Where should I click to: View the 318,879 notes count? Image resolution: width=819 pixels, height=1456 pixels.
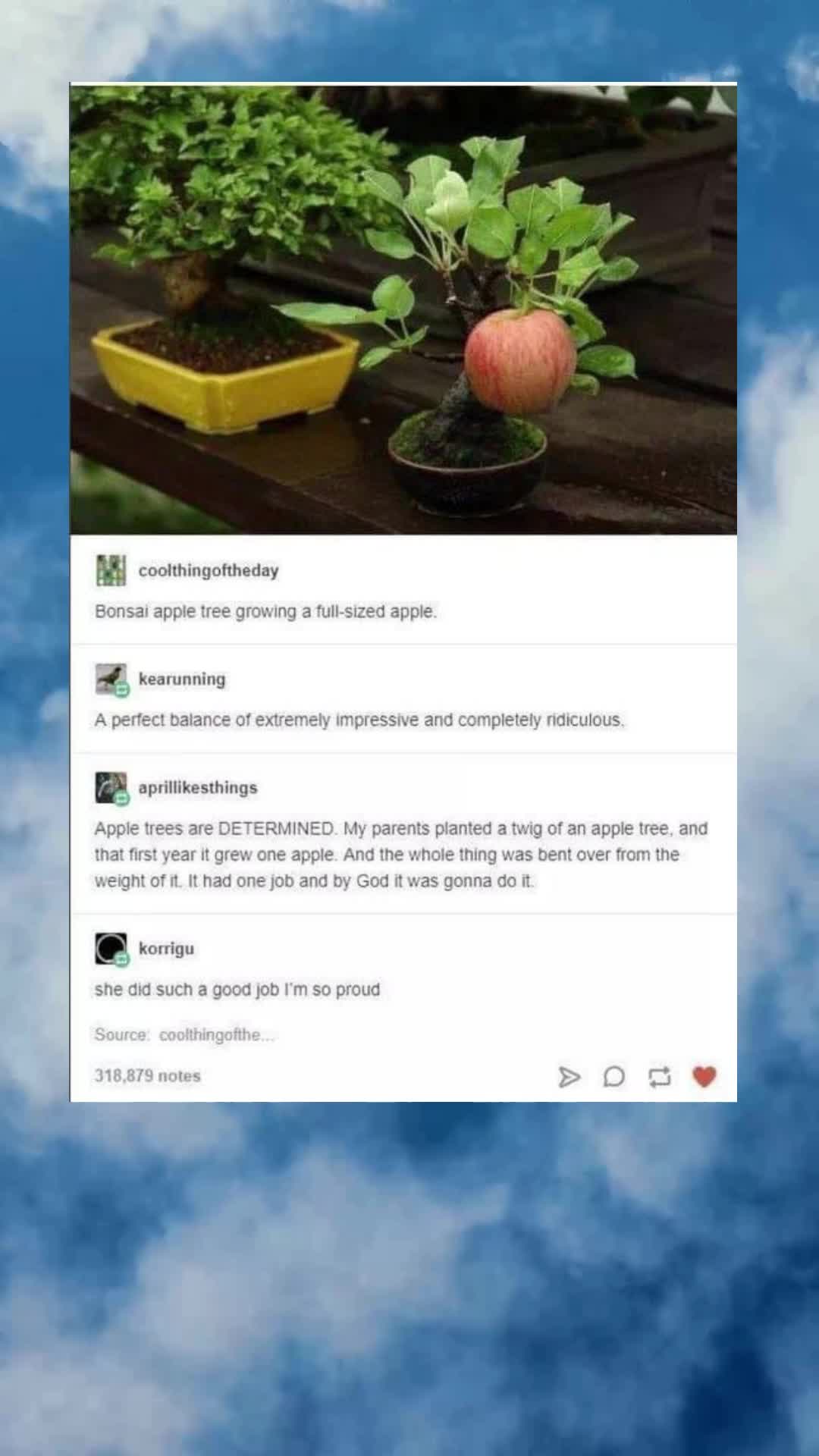tap(148, 1075)
